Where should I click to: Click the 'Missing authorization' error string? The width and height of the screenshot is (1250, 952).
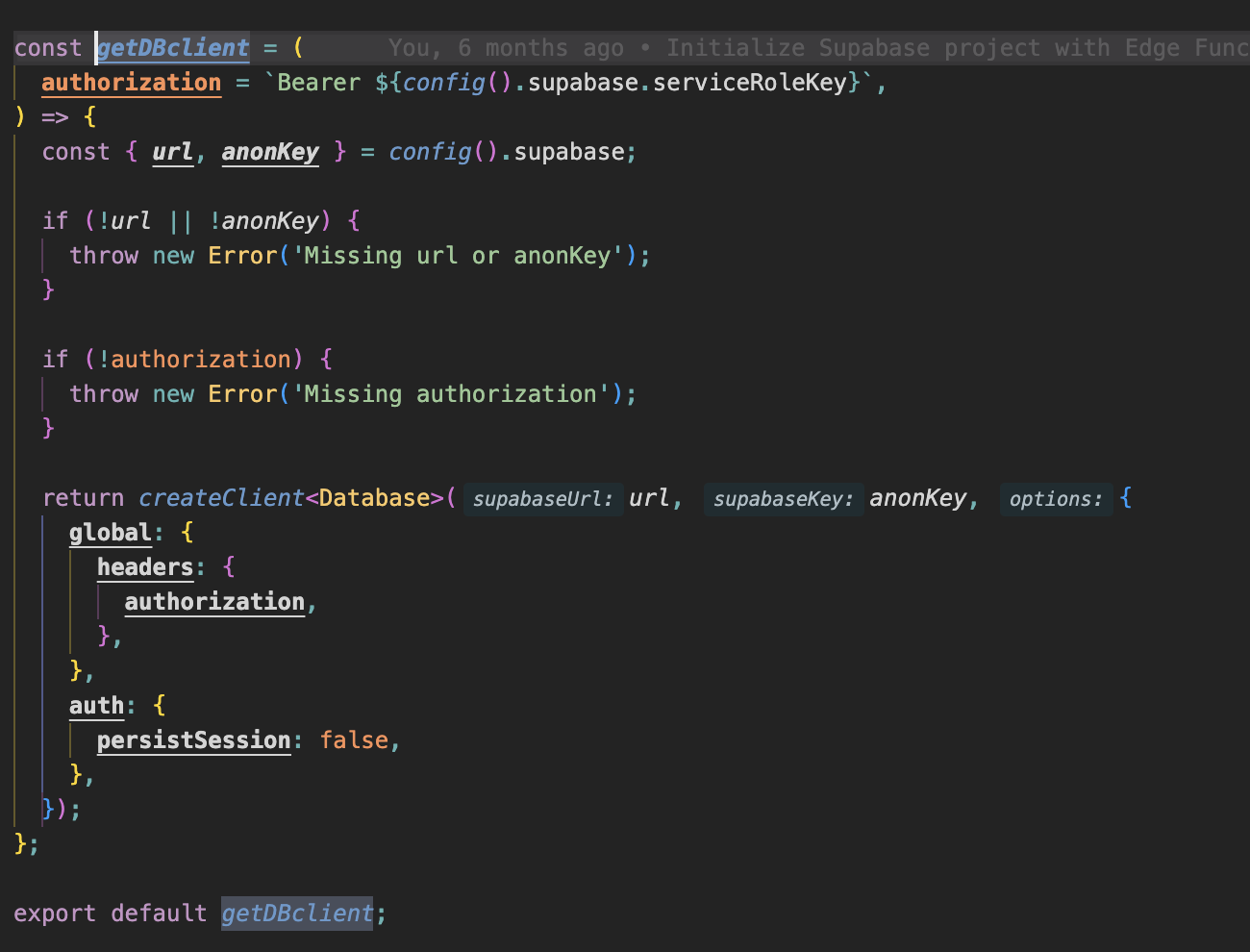(451, 394)
